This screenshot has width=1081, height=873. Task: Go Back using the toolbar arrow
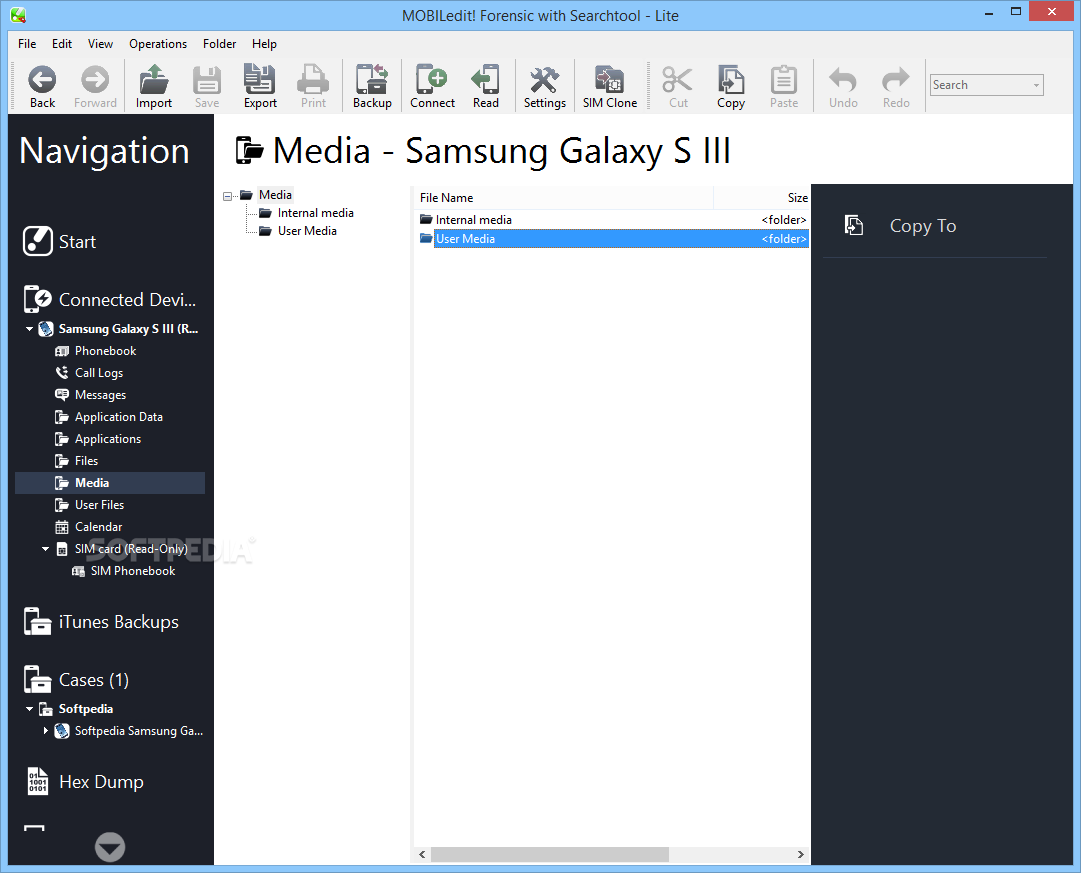tap(42, 87)
